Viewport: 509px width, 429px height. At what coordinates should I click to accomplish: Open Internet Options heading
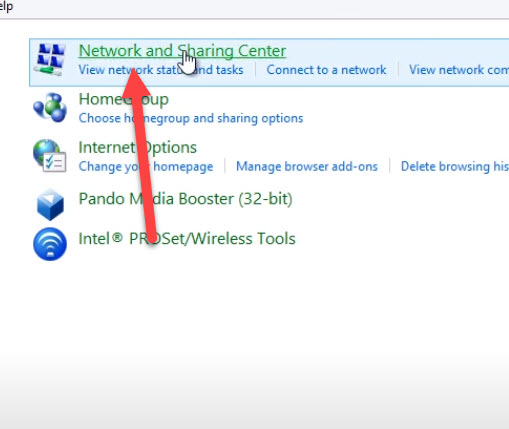(x=138, y=147)
